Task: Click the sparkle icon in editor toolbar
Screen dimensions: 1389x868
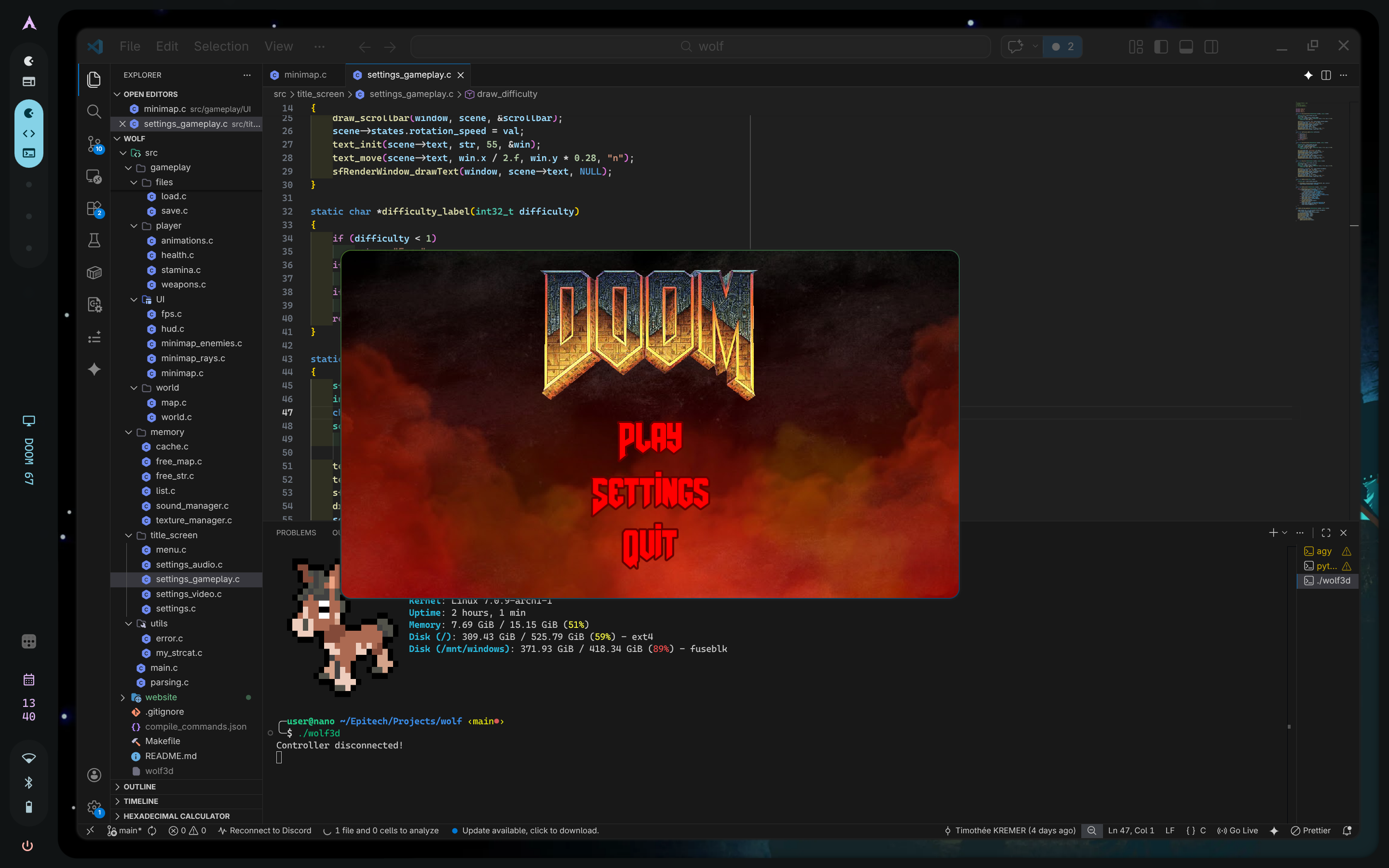Action: 1308,75
